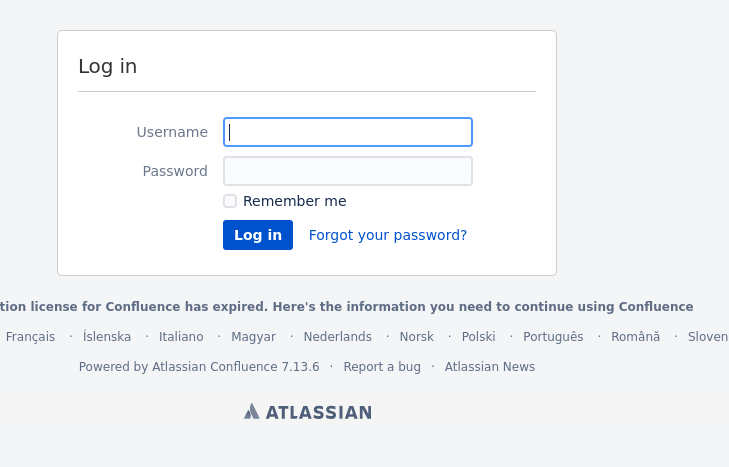Change language to Português

[553, 337]
